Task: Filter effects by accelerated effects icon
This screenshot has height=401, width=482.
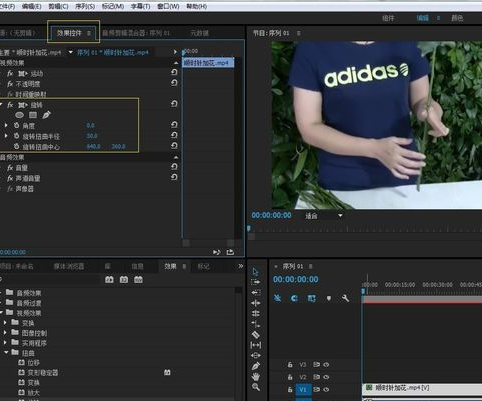Action: click(x=109, y=279)
